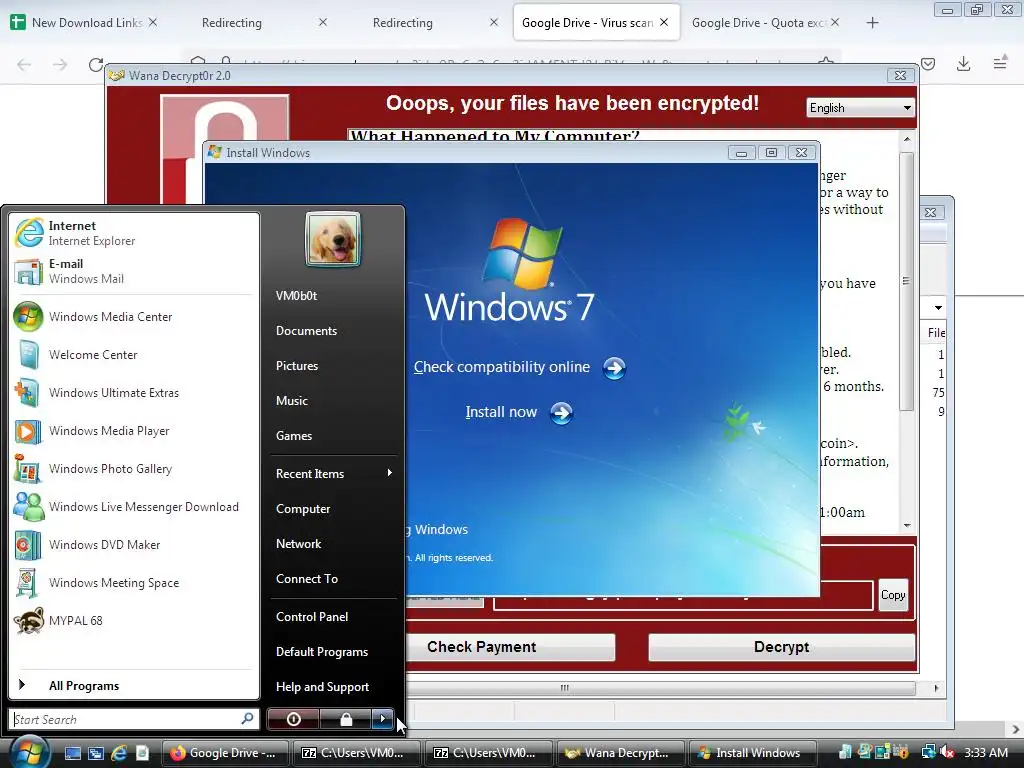Click the Windows Start orb
1024x768 pixels.
[30, 752]
